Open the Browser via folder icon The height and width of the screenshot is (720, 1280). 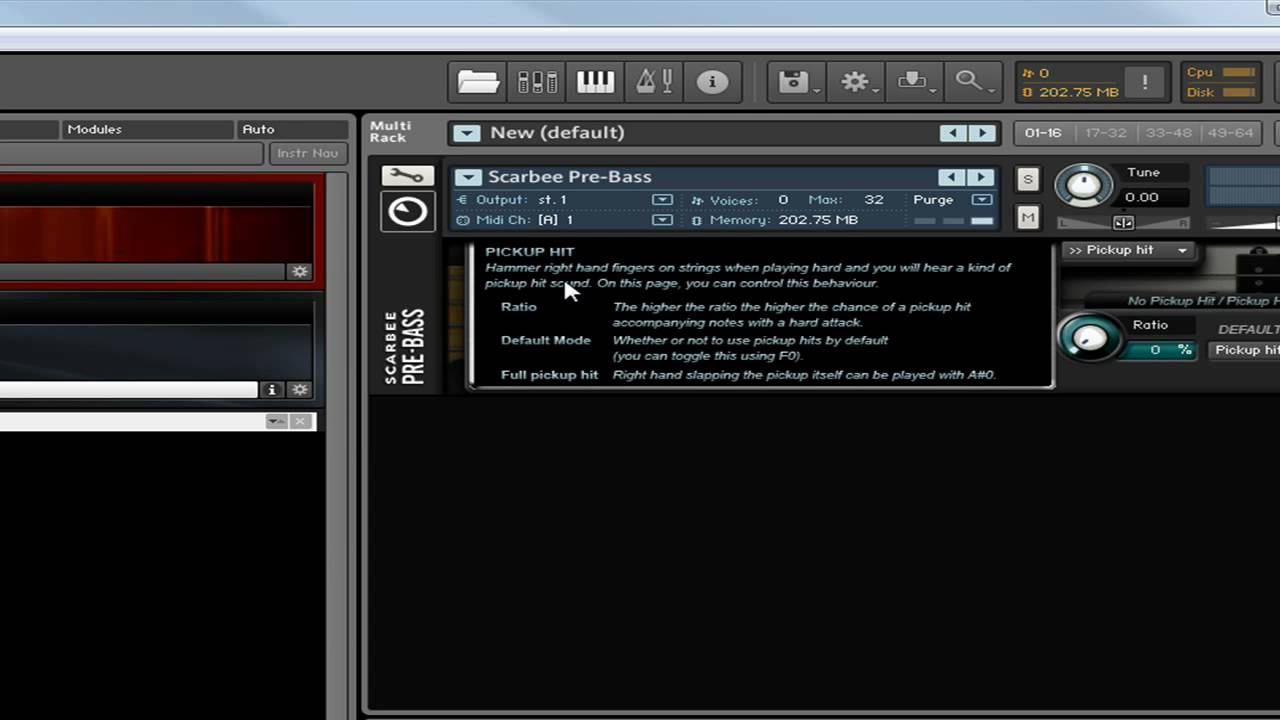click(x=478, y=82)
